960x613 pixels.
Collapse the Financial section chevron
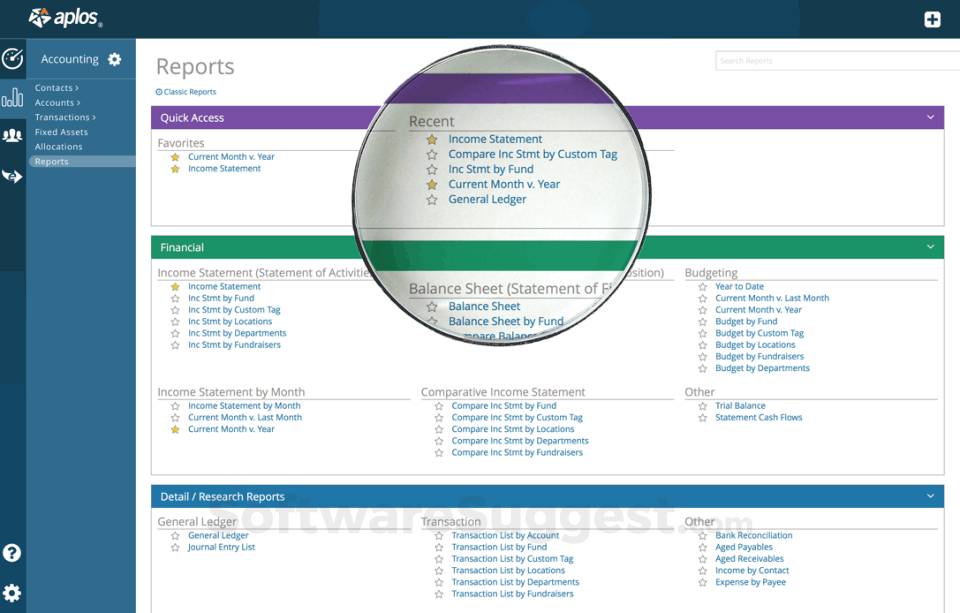tap(932, 247)
